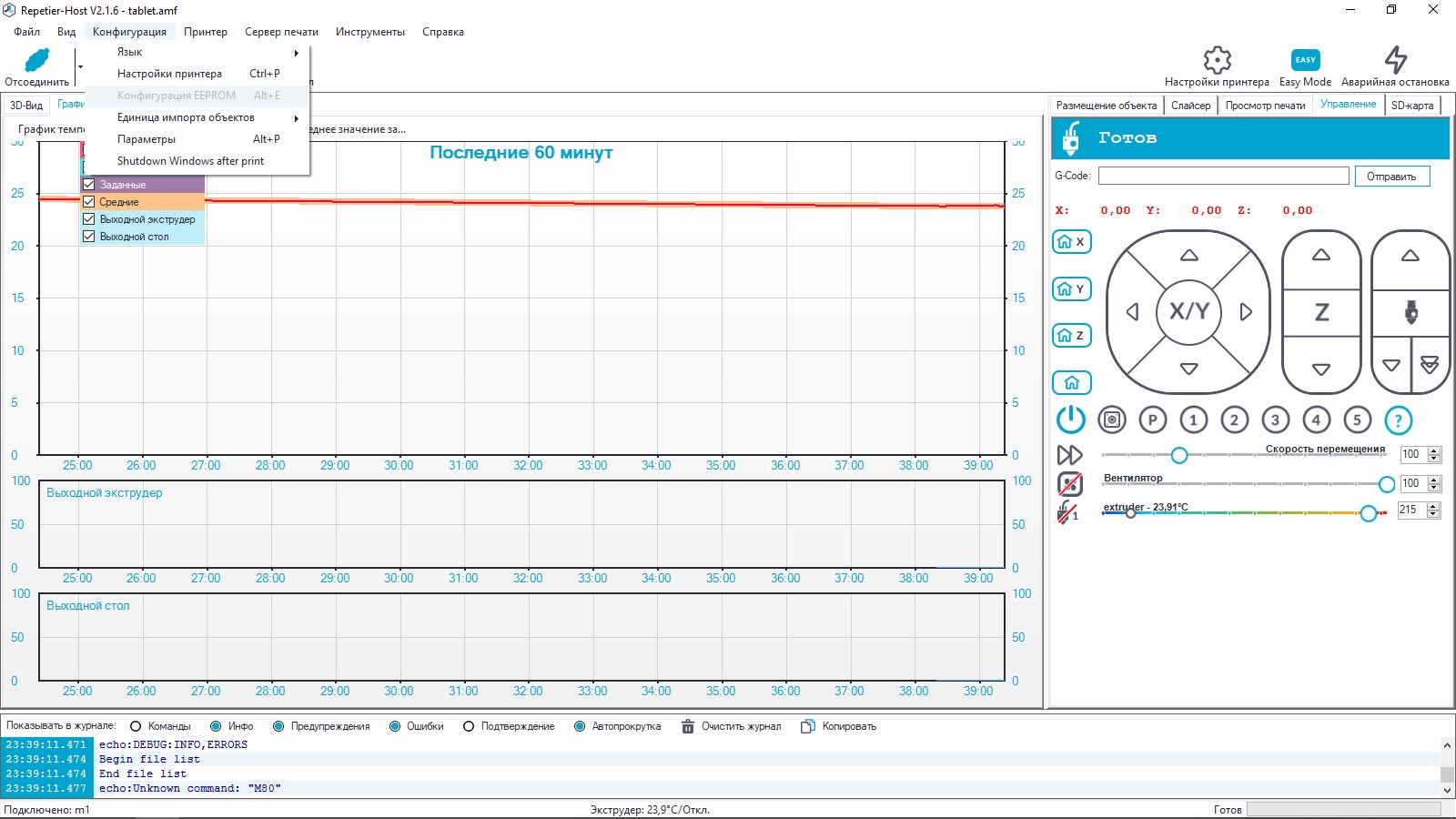Click Очистить журнал to clear the log
Viewport: 1456px width, 819px height.
pos(732,726)
